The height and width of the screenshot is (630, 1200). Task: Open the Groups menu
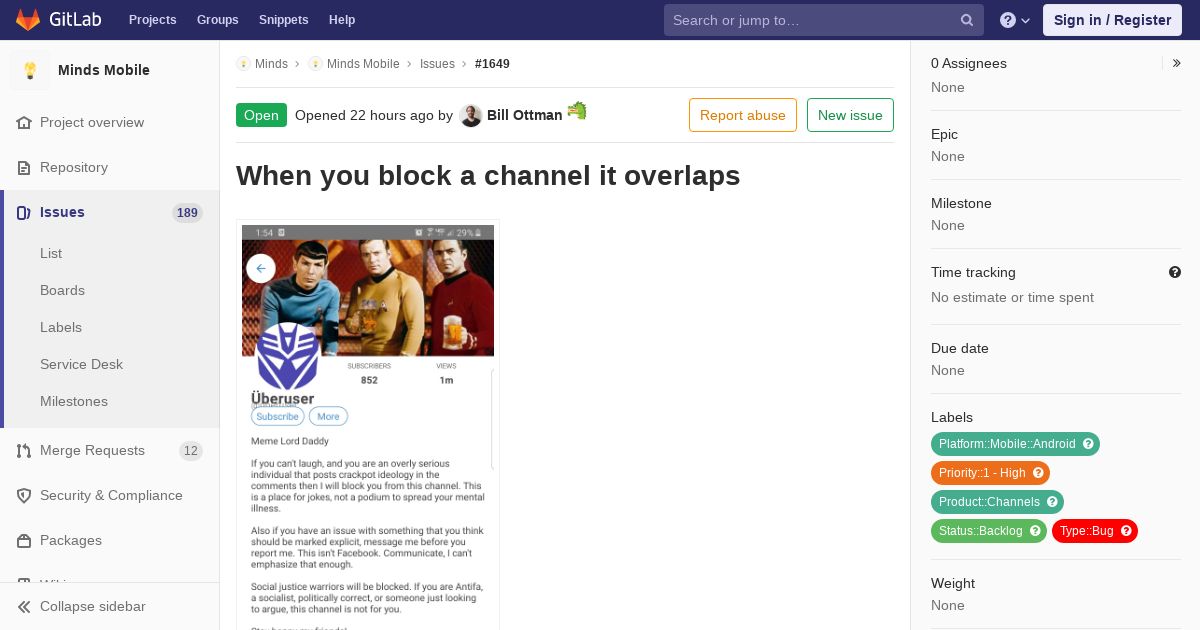click(x=218, y=20)
